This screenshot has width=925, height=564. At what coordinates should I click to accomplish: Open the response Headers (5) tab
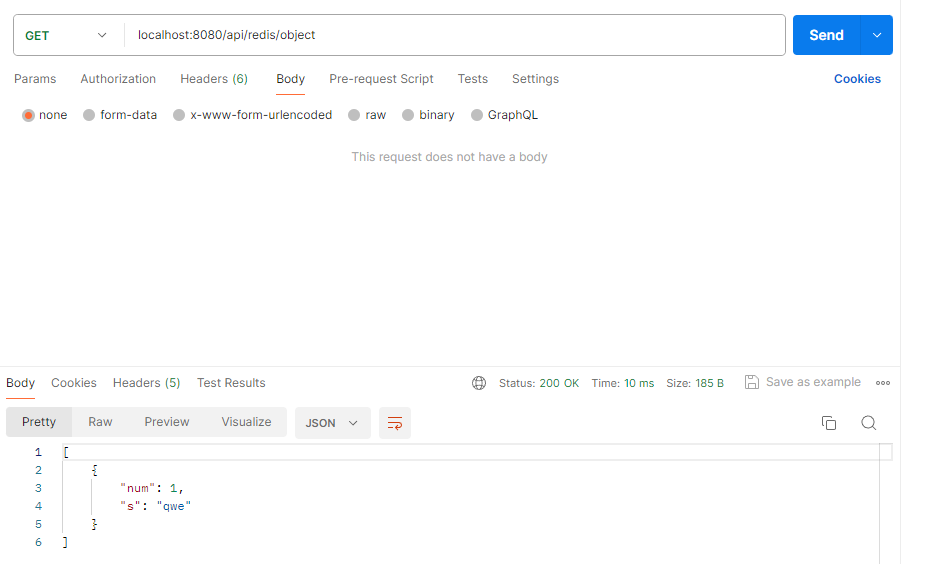click(146, 383)
